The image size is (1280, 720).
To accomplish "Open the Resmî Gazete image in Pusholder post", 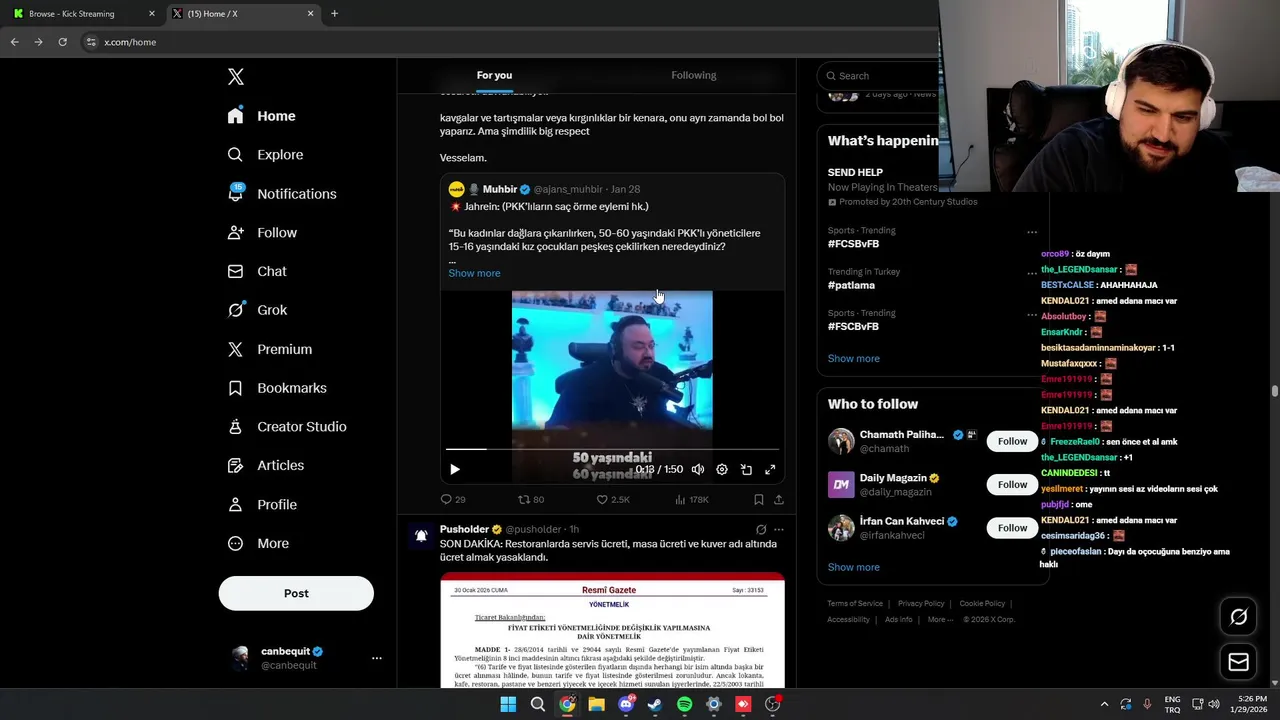I will 612,630.
